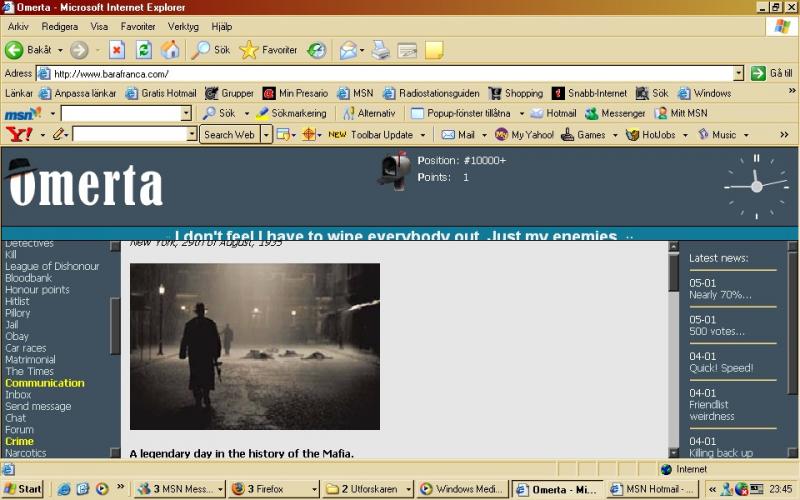
Task: Open the Windows Start button
Action: [23, 489]
